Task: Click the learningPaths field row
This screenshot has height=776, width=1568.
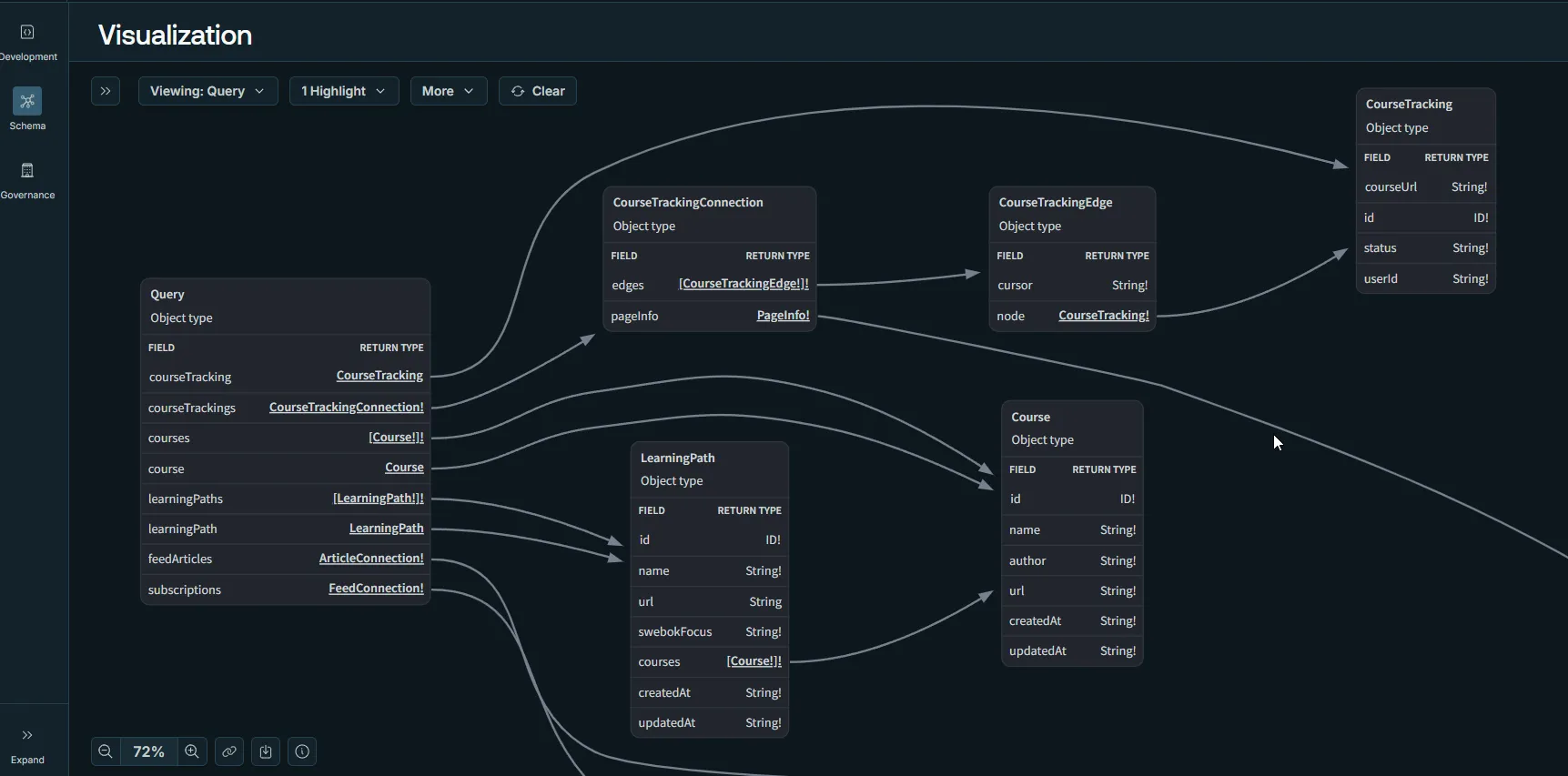Action: tap(285, 499)
